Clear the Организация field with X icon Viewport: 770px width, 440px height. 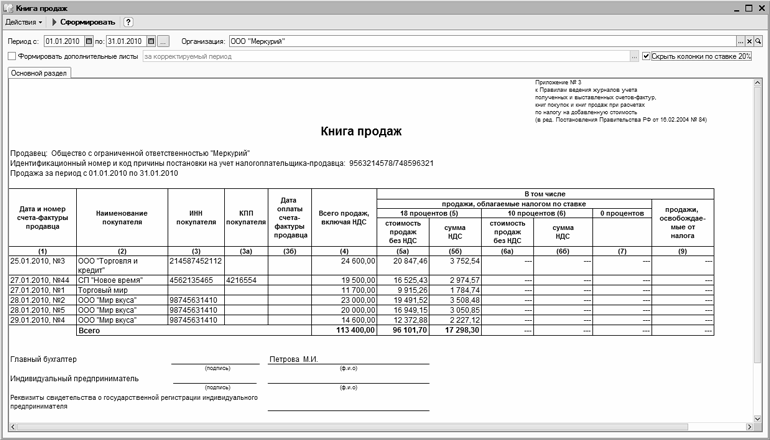point(752,41)
